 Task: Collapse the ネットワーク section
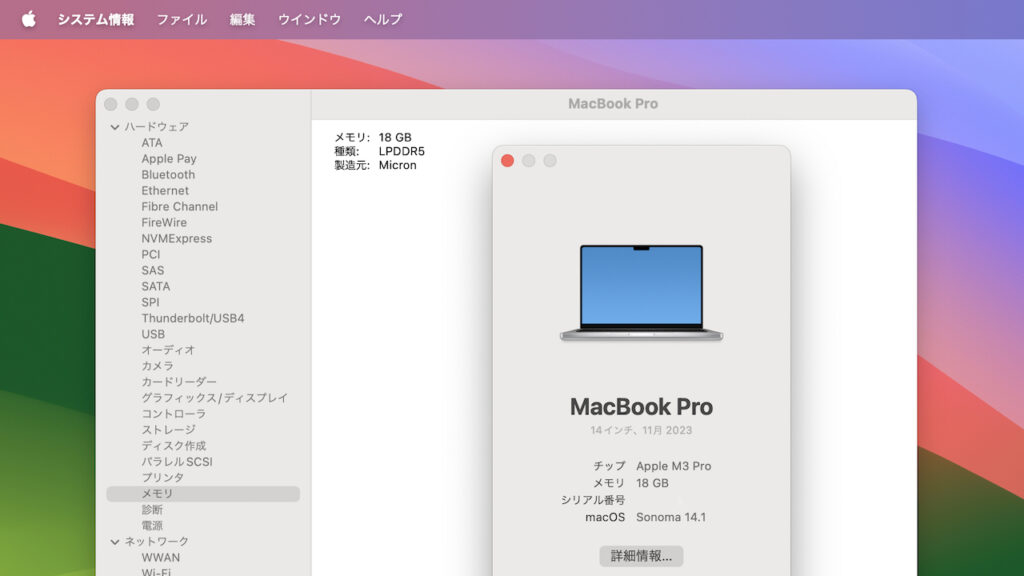[117, 541]
